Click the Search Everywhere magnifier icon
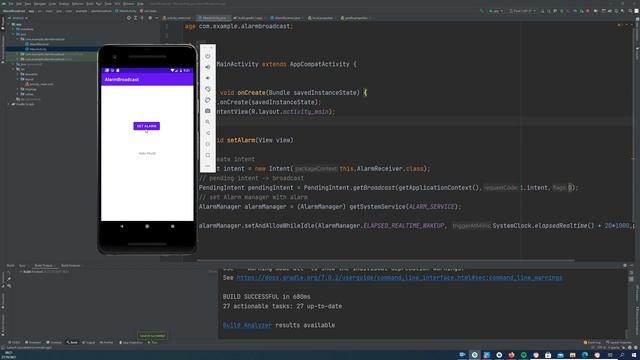 (622, 11)
